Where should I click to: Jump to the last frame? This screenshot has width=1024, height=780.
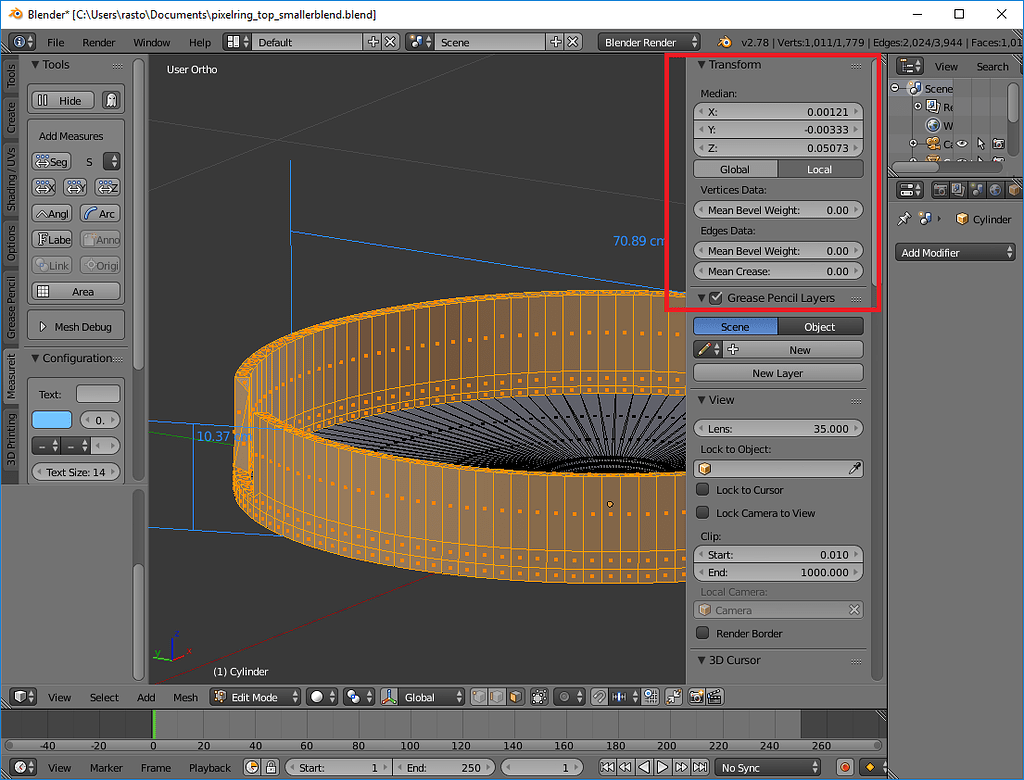(700, 767)
